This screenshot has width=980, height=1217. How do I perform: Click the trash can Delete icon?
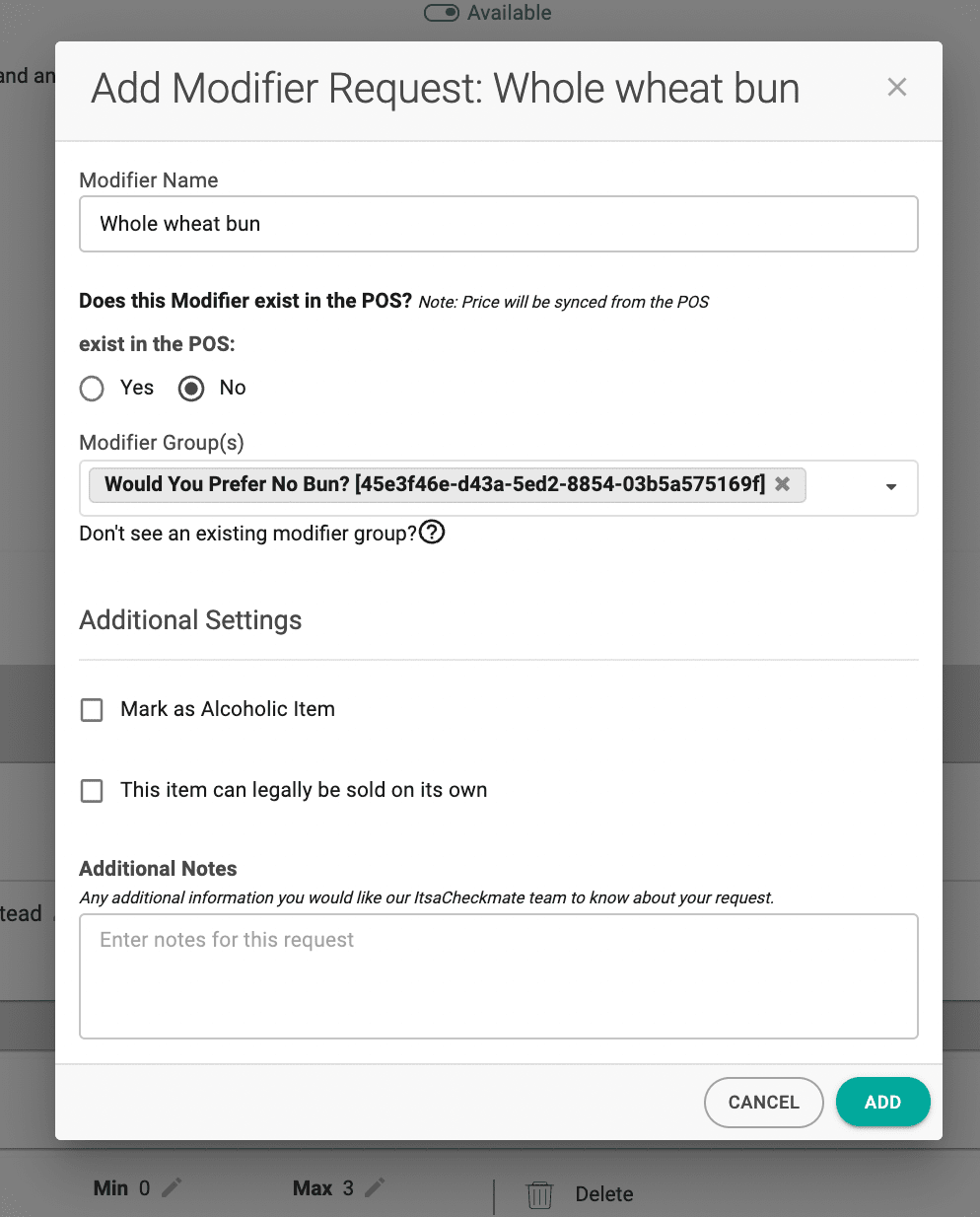539,1194
